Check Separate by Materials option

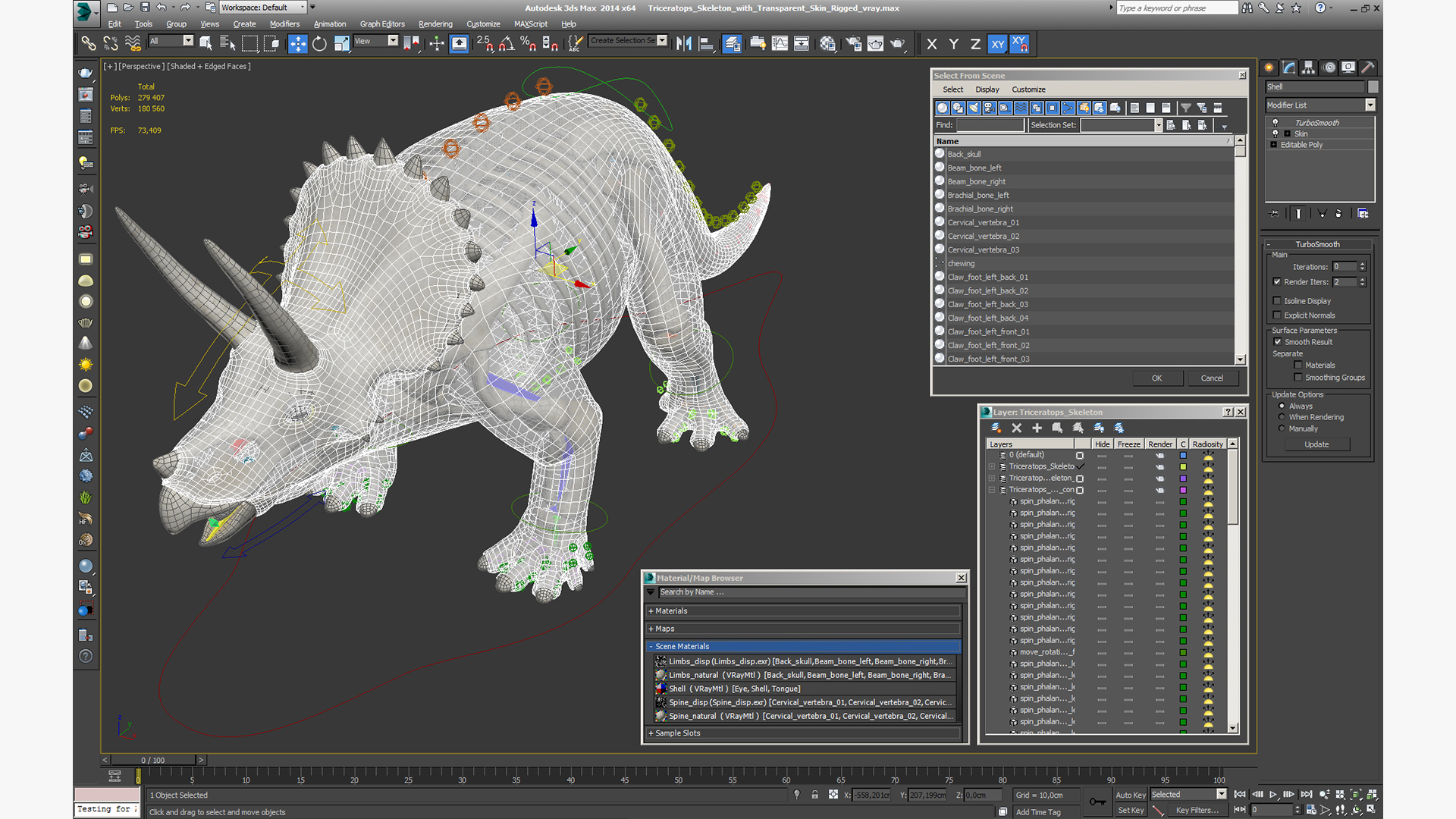[x=1298, y=366]
